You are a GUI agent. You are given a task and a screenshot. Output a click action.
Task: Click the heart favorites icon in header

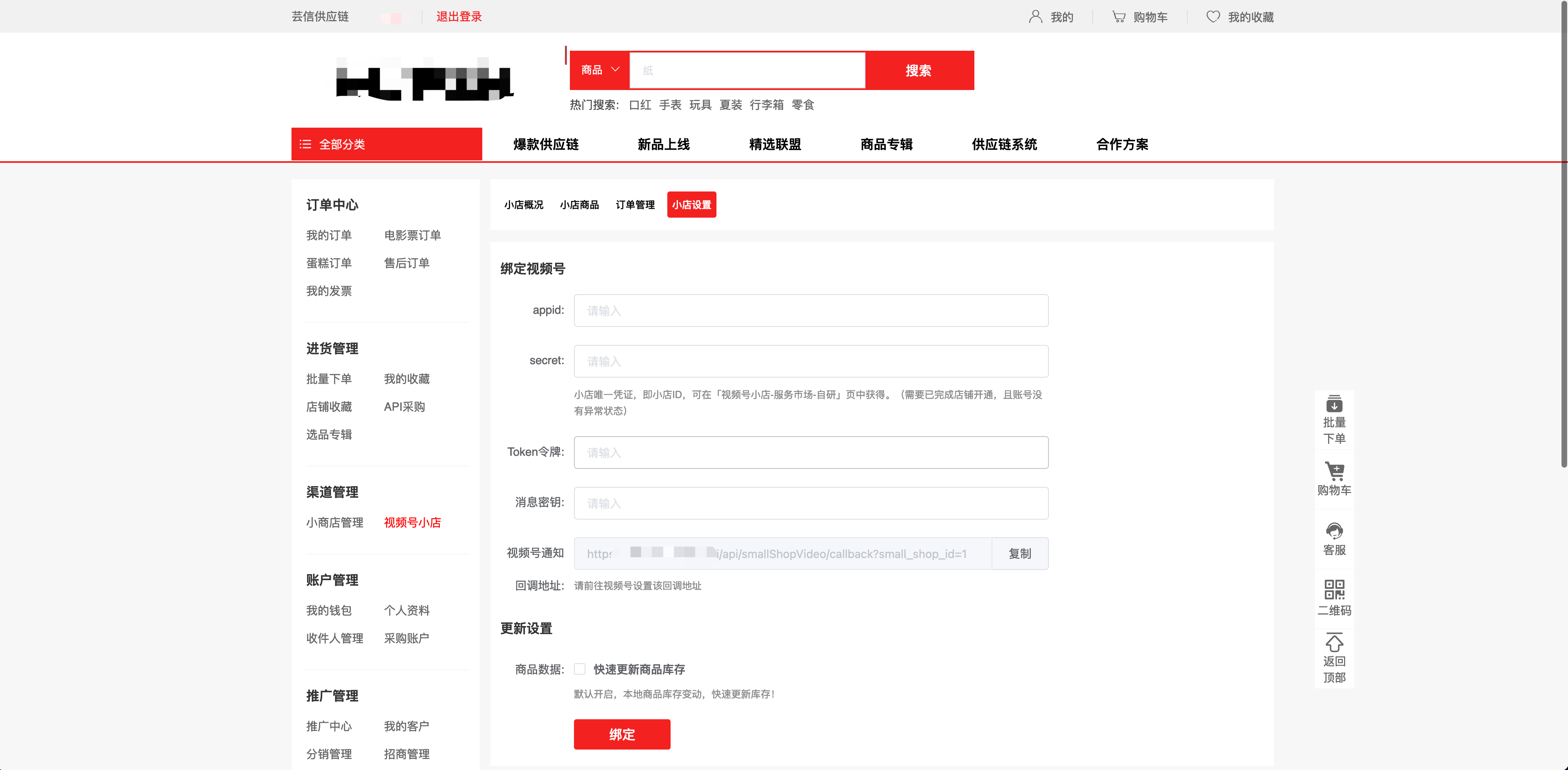1213,16
